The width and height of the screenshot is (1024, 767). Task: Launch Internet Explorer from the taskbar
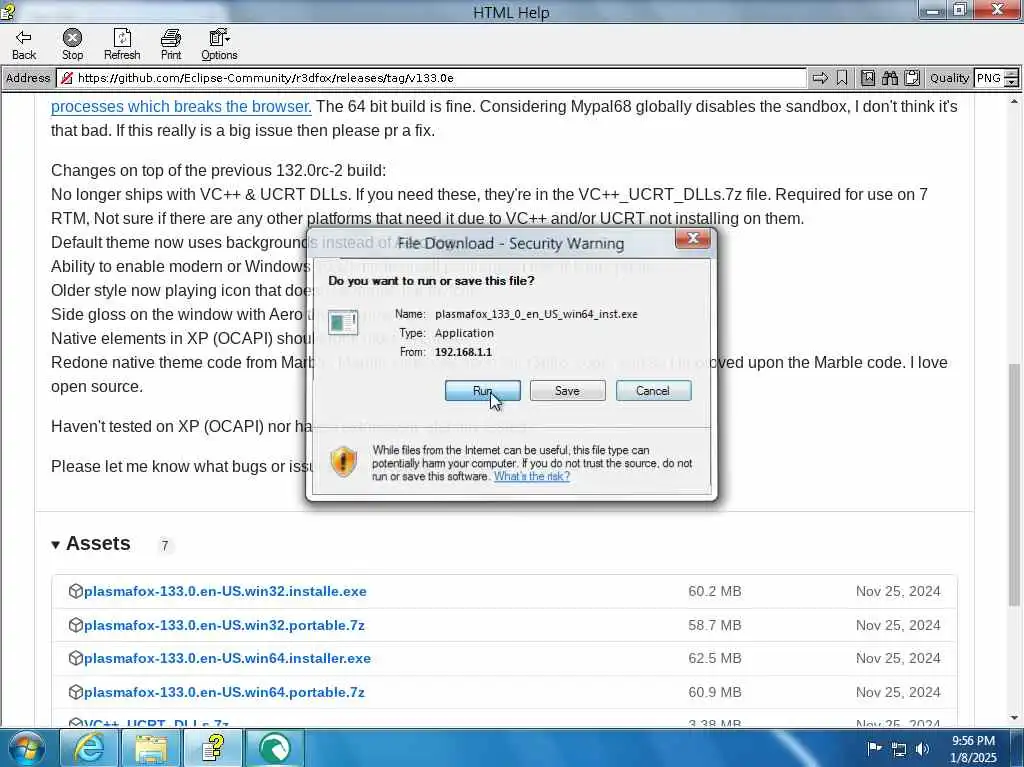click(89, 748)
